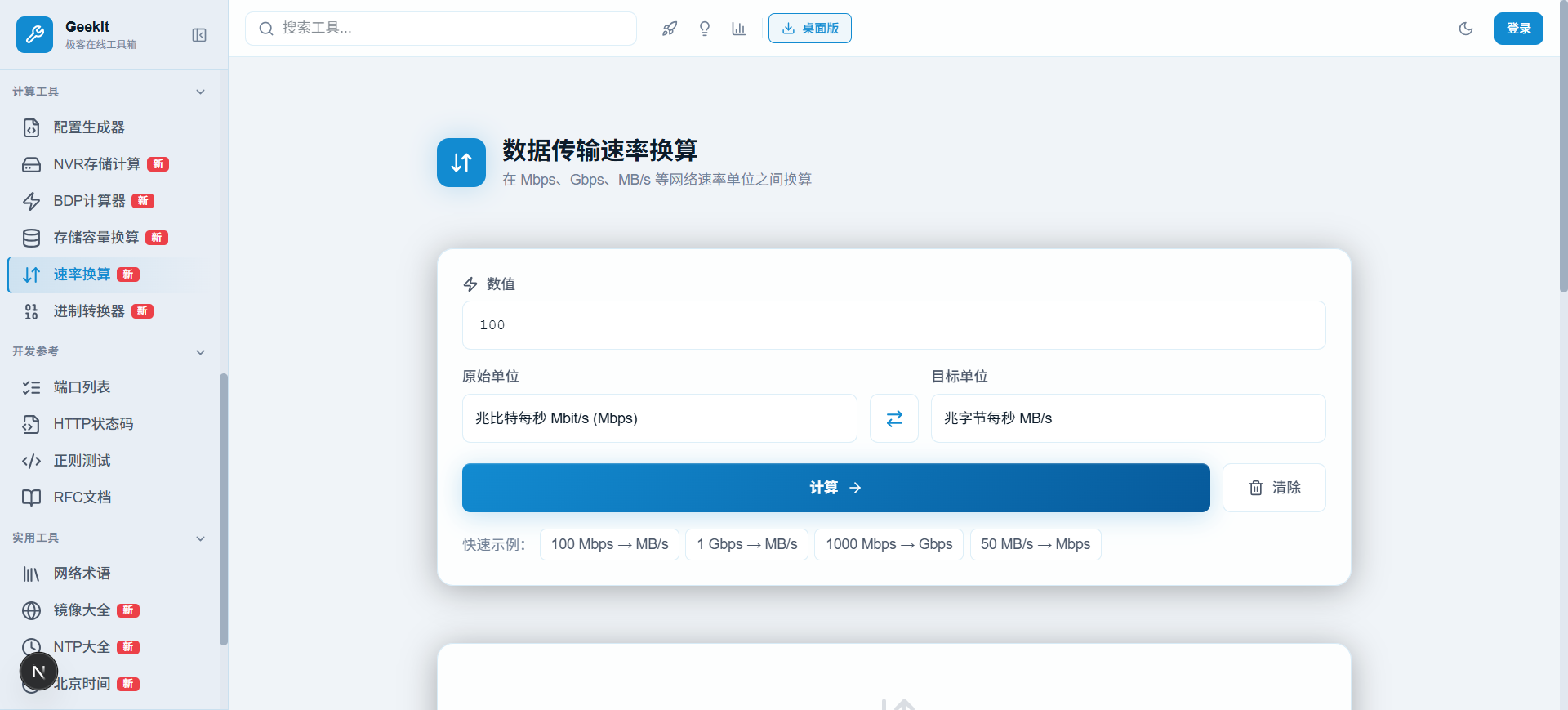Image resolution: width=1568 pixels, height=710 pixels.
Task: Click the 进制转换器 binary icon
Action: tap(31, 311)
